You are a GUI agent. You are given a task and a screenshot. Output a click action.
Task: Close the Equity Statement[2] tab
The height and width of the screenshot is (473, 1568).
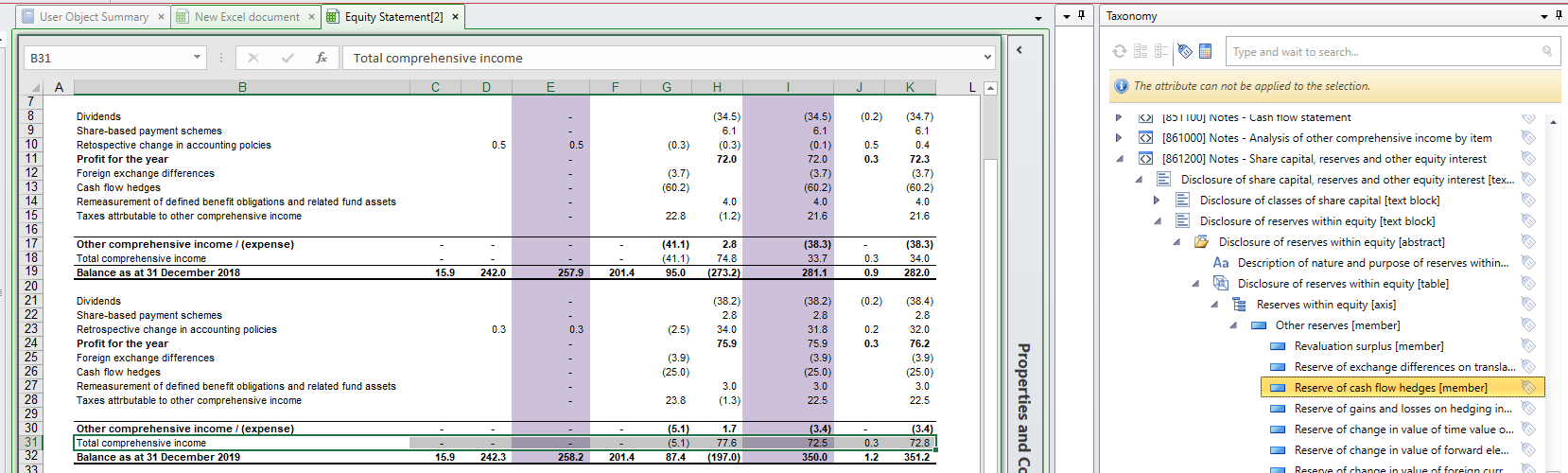tap(456, 16)
